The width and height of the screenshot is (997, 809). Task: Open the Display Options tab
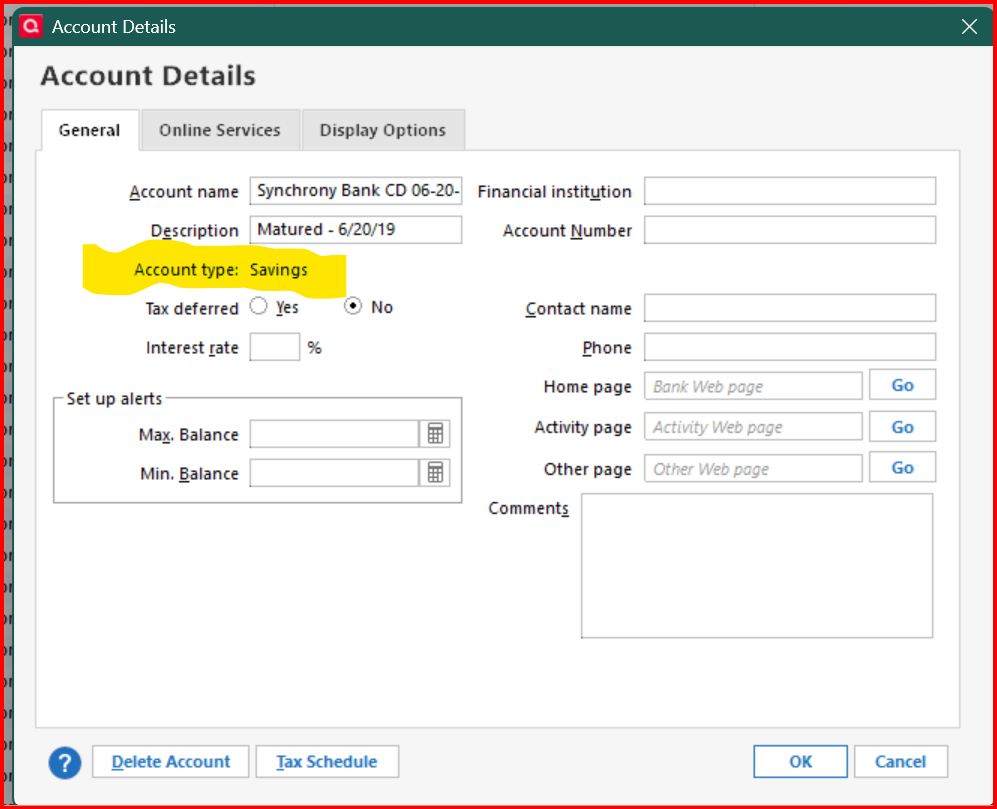[383, 130]
